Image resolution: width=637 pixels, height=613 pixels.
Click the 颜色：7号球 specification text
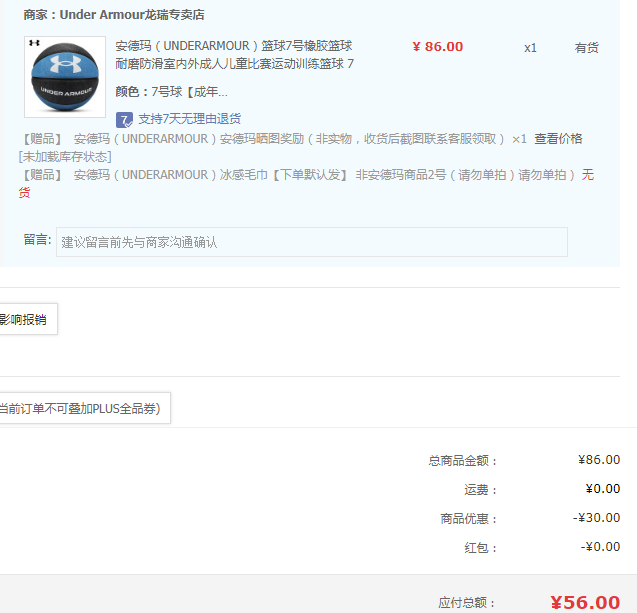click(171, 92)
